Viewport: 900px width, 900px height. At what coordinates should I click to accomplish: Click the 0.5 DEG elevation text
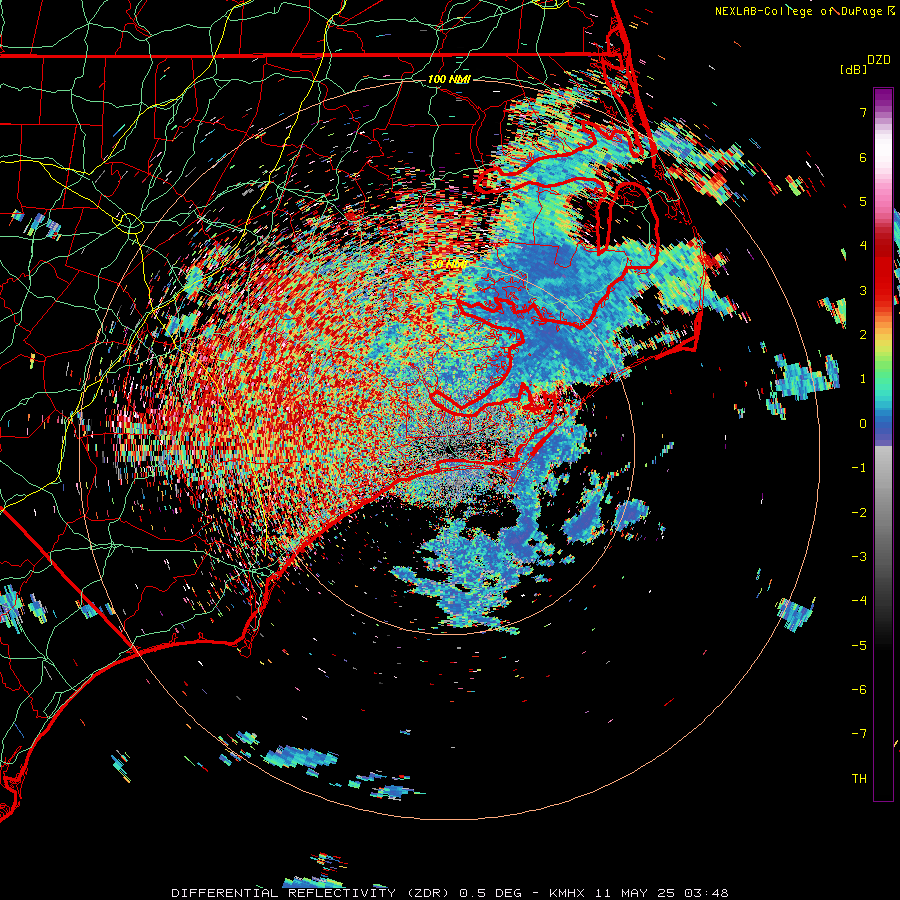tap(491, 893)
